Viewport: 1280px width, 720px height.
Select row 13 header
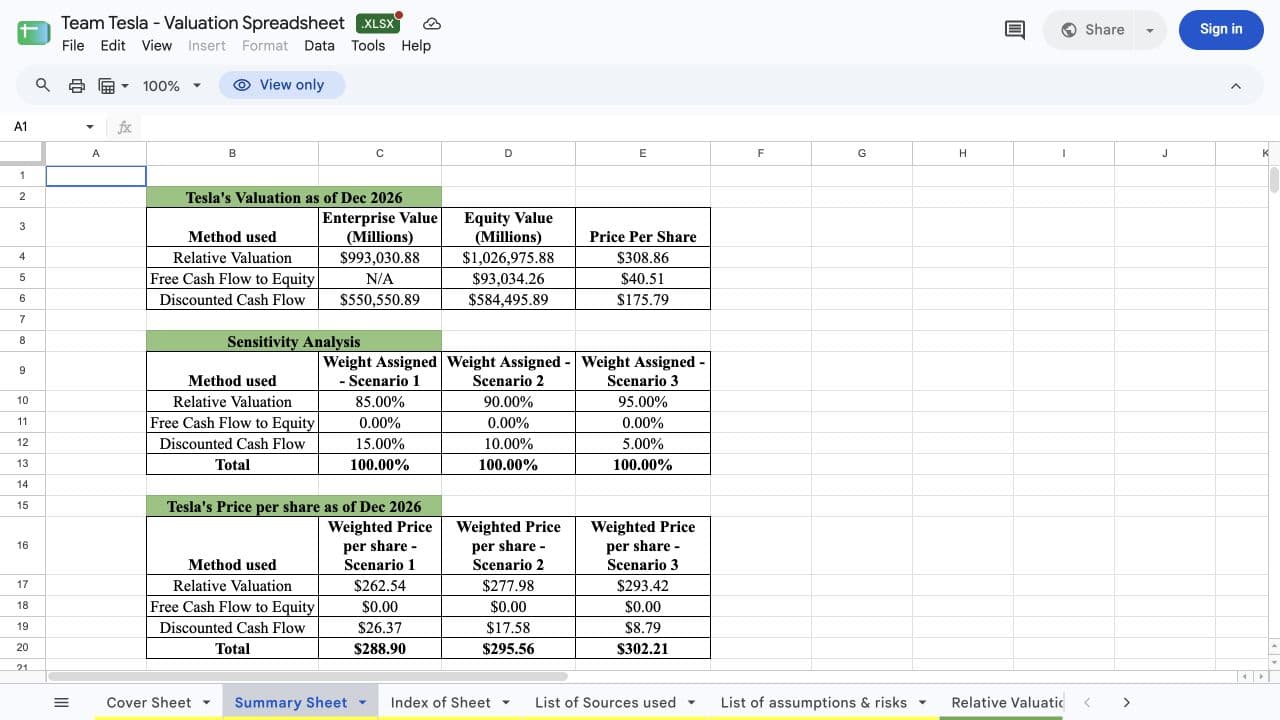pos(22,464)
